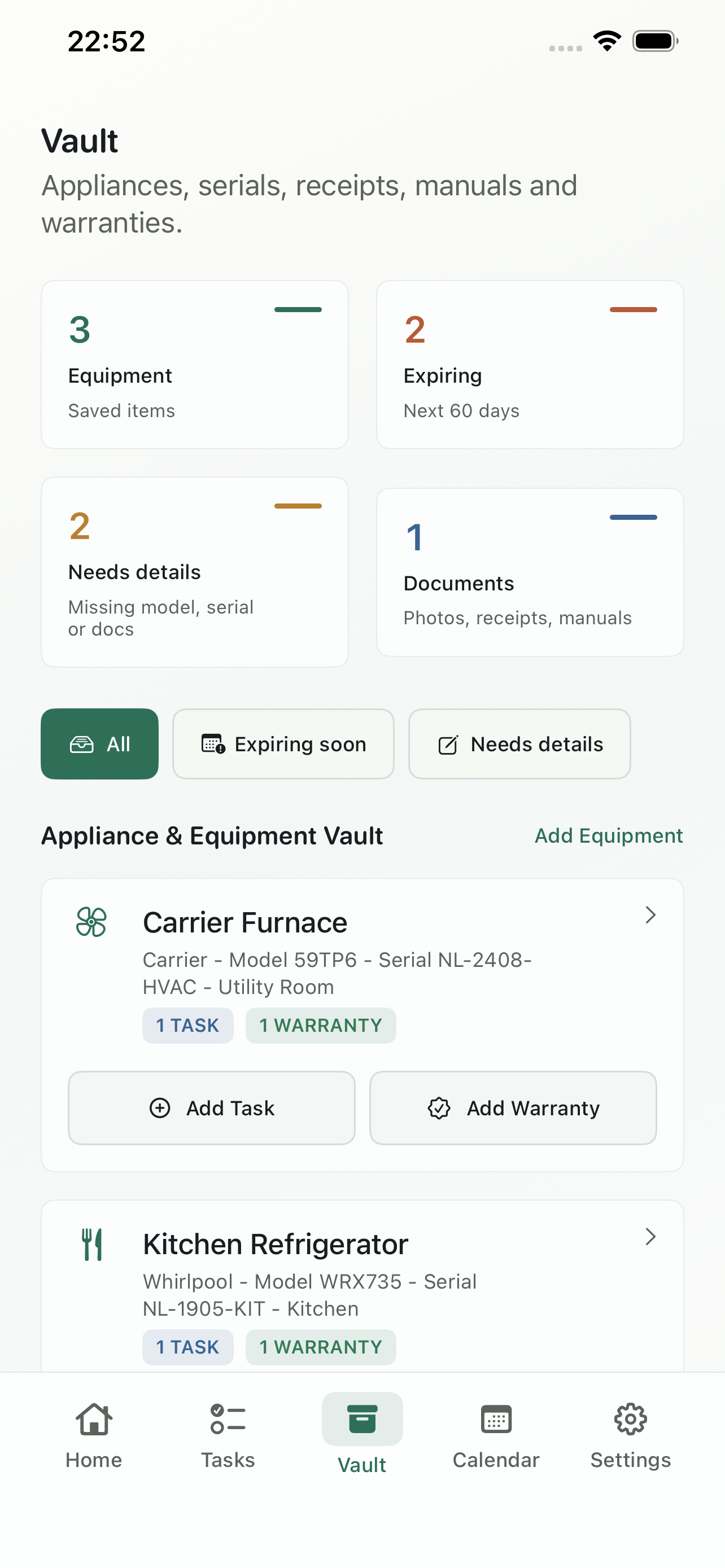The height and width of the screenshot is (1568, 725).
Task: Click 'Appliance & Equipment Vault' heading
Action: coord(212,836)
